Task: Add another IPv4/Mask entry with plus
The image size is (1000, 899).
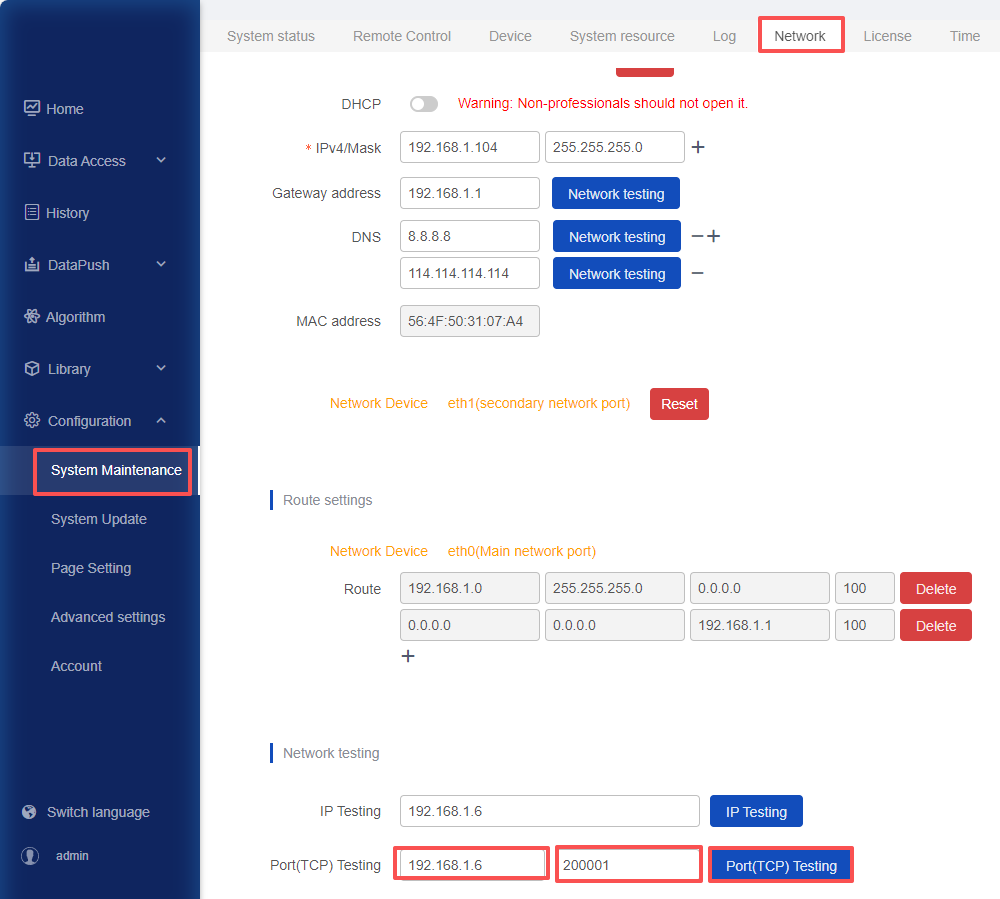Action: click(698, 147)
